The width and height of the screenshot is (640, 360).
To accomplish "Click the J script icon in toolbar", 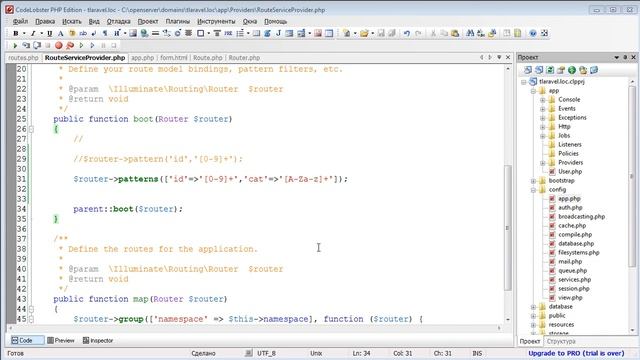I will pos(278,33).
